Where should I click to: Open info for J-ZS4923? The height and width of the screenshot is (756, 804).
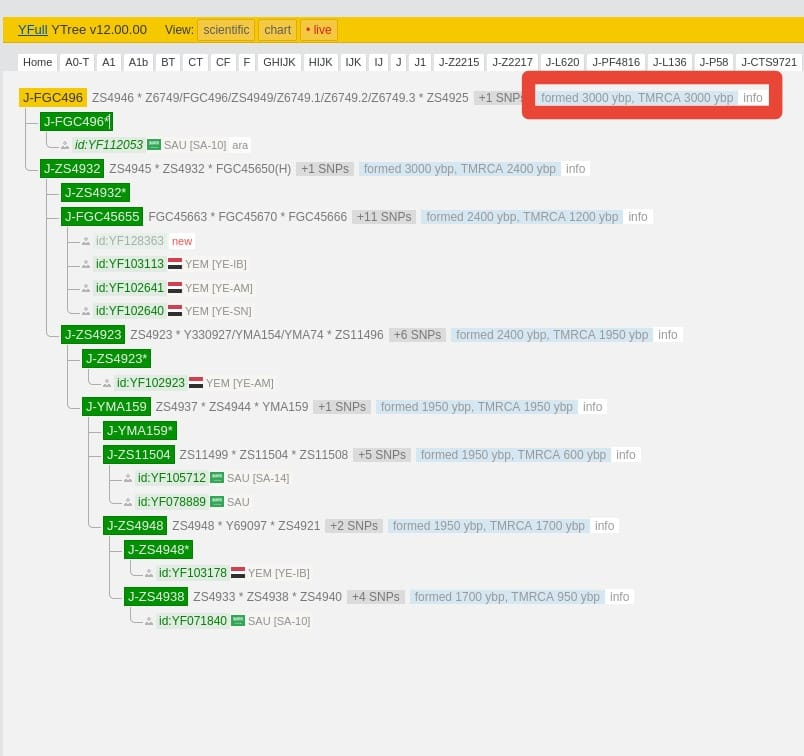(x=668, y=335)
